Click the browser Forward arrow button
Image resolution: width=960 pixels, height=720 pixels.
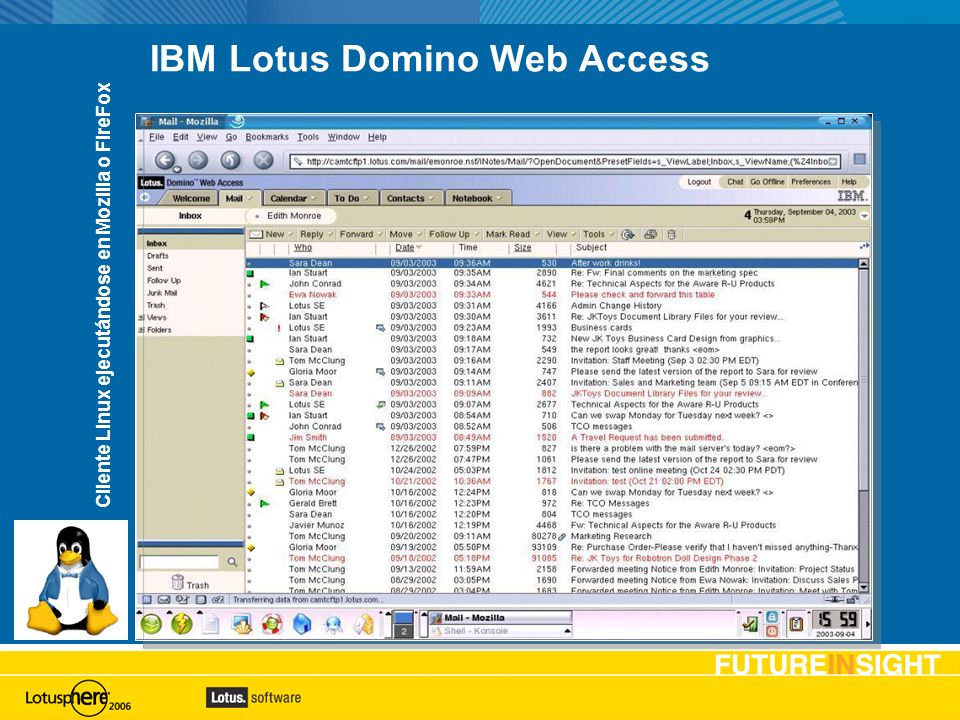197,160
